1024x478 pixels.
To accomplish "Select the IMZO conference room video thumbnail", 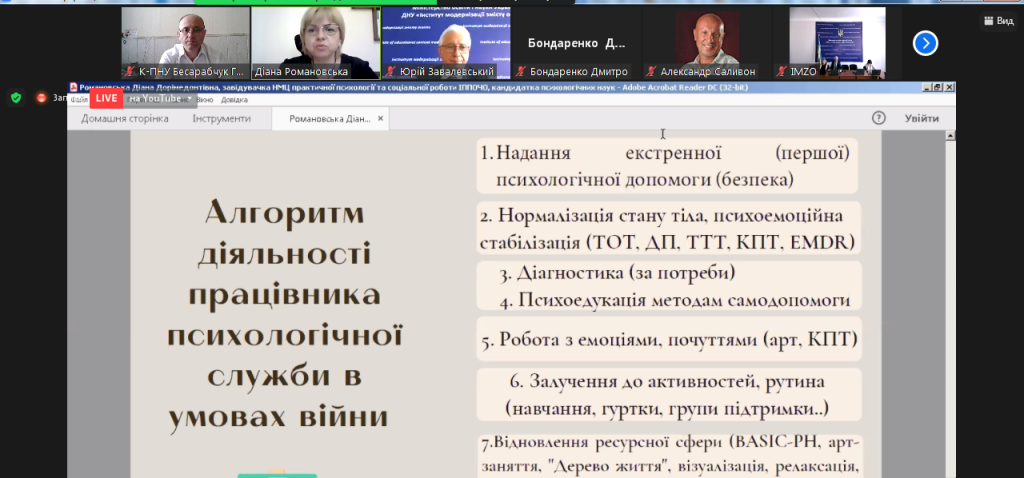I will (x=836, y=38).
